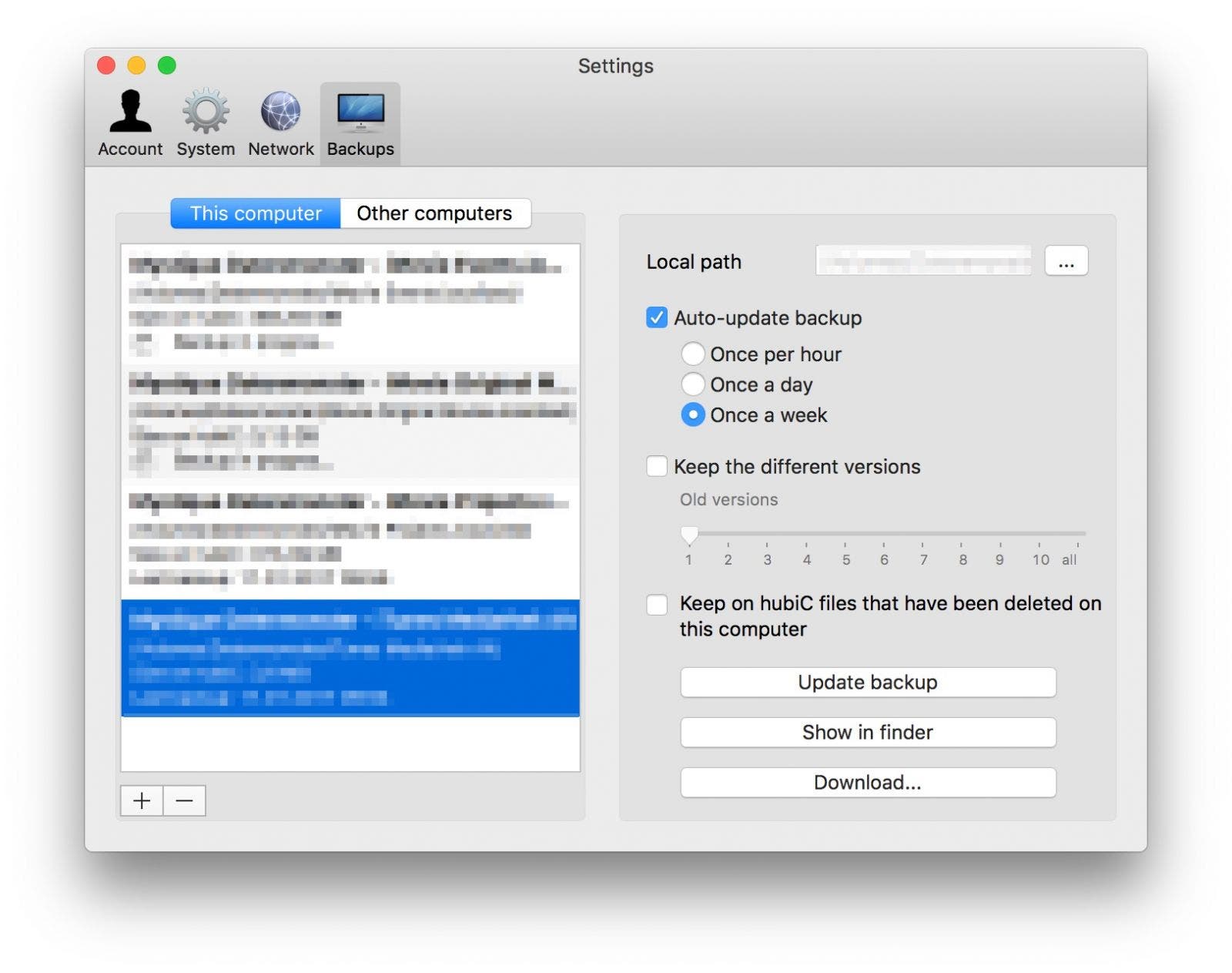Minimize the Settings window

[136, 65]
